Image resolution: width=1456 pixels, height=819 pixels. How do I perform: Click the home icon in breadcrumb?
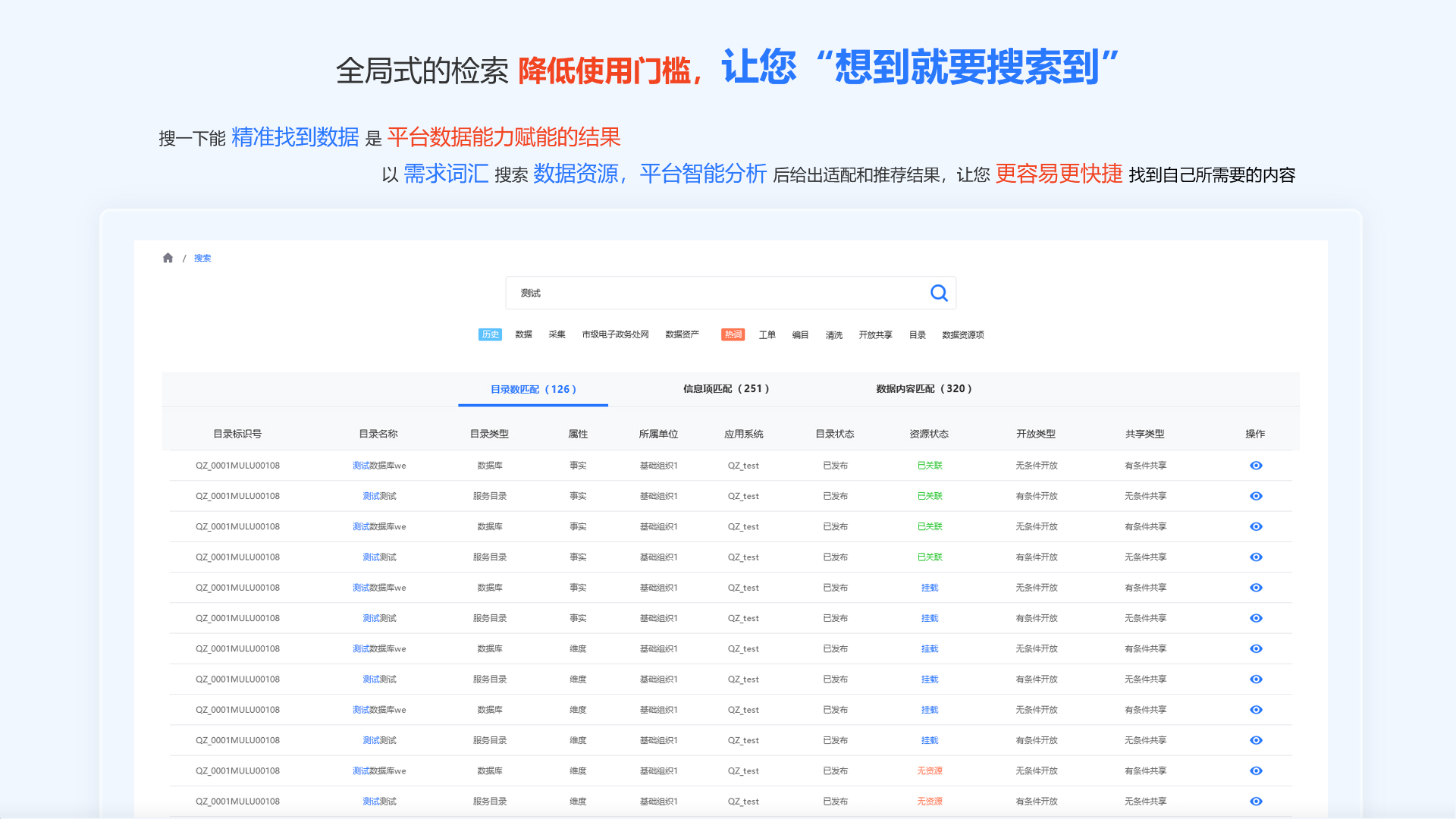click(168, 258)
